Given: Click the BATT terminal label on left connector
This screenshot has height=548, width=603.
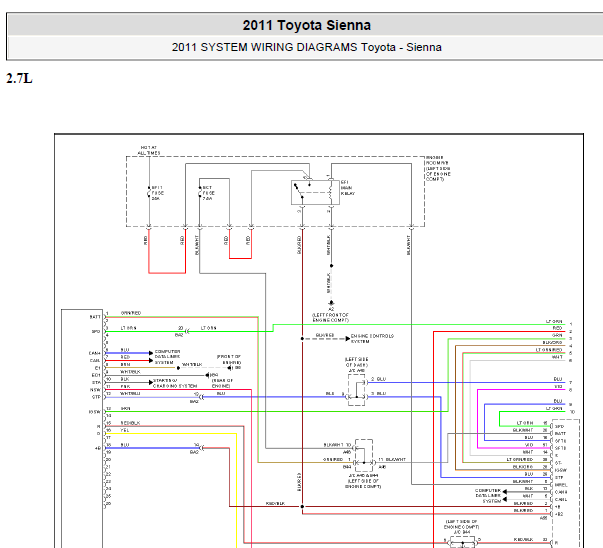Looking at the screenshot, I should (95, 317).
